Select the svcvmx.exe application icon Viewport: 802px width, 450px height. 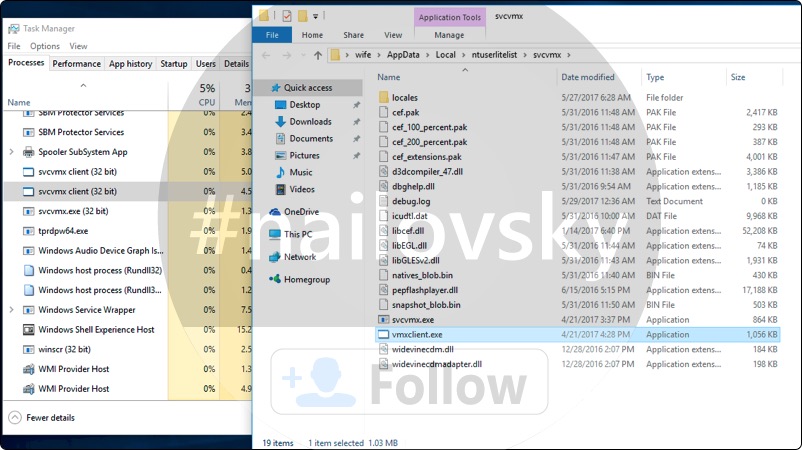[384, 320]
